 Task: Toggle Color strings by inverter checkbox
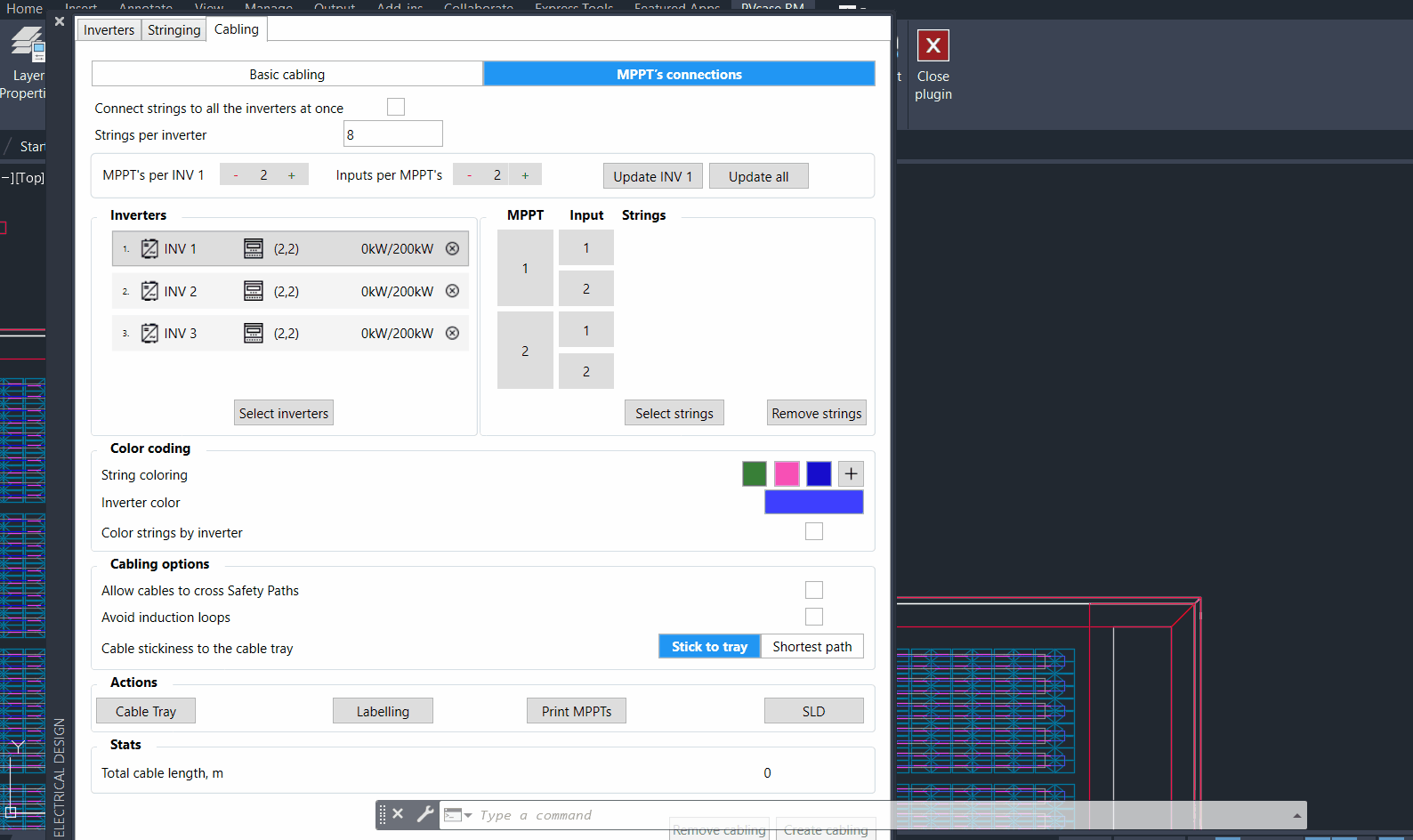click(x=813, y=532)
